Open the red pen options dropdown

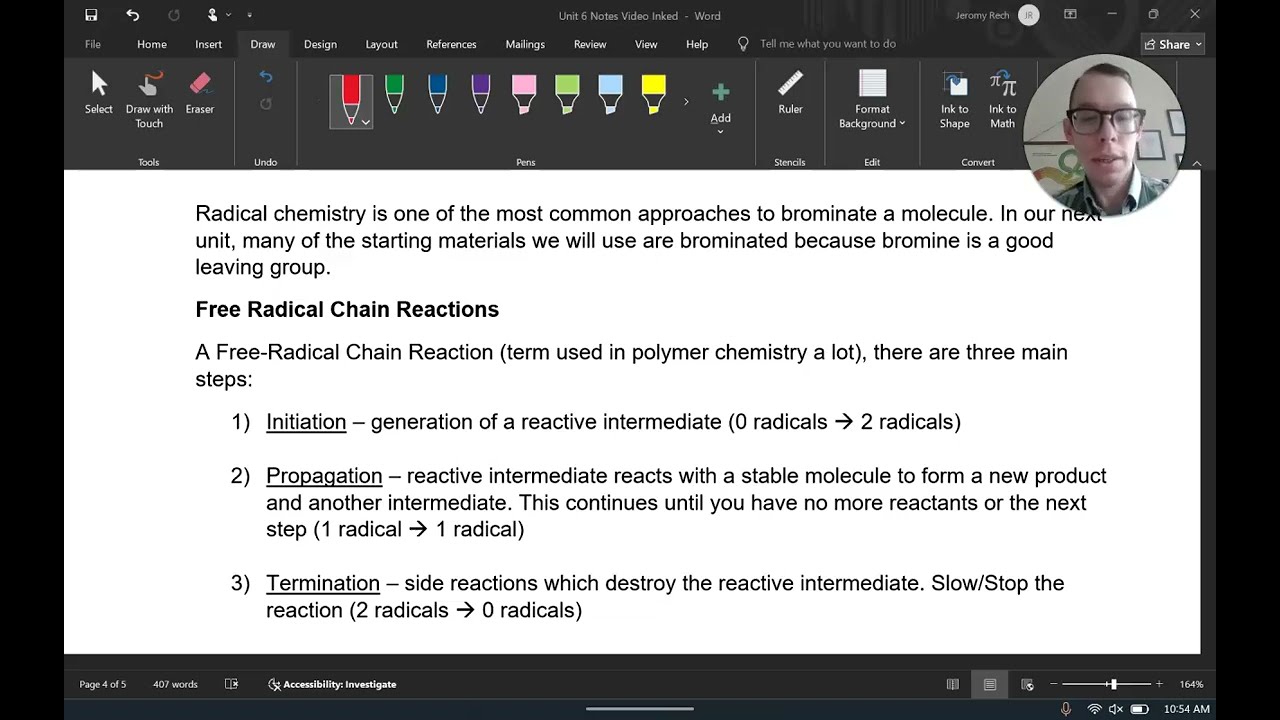click(x=366, y=122)
